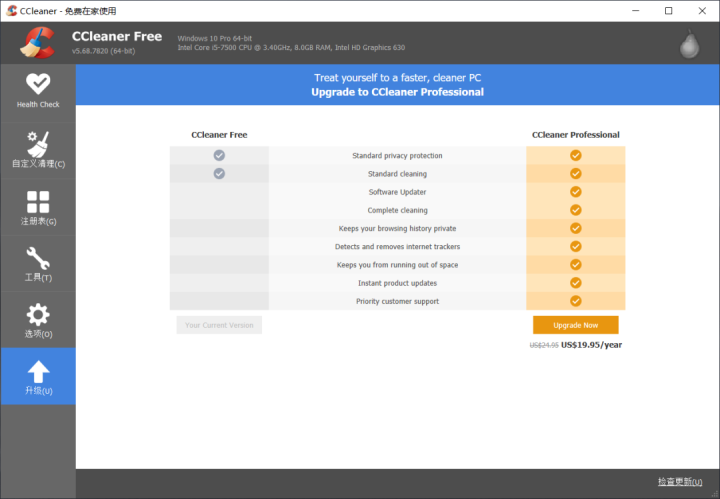Click the Your Current Version button

[x=219, y=325]
